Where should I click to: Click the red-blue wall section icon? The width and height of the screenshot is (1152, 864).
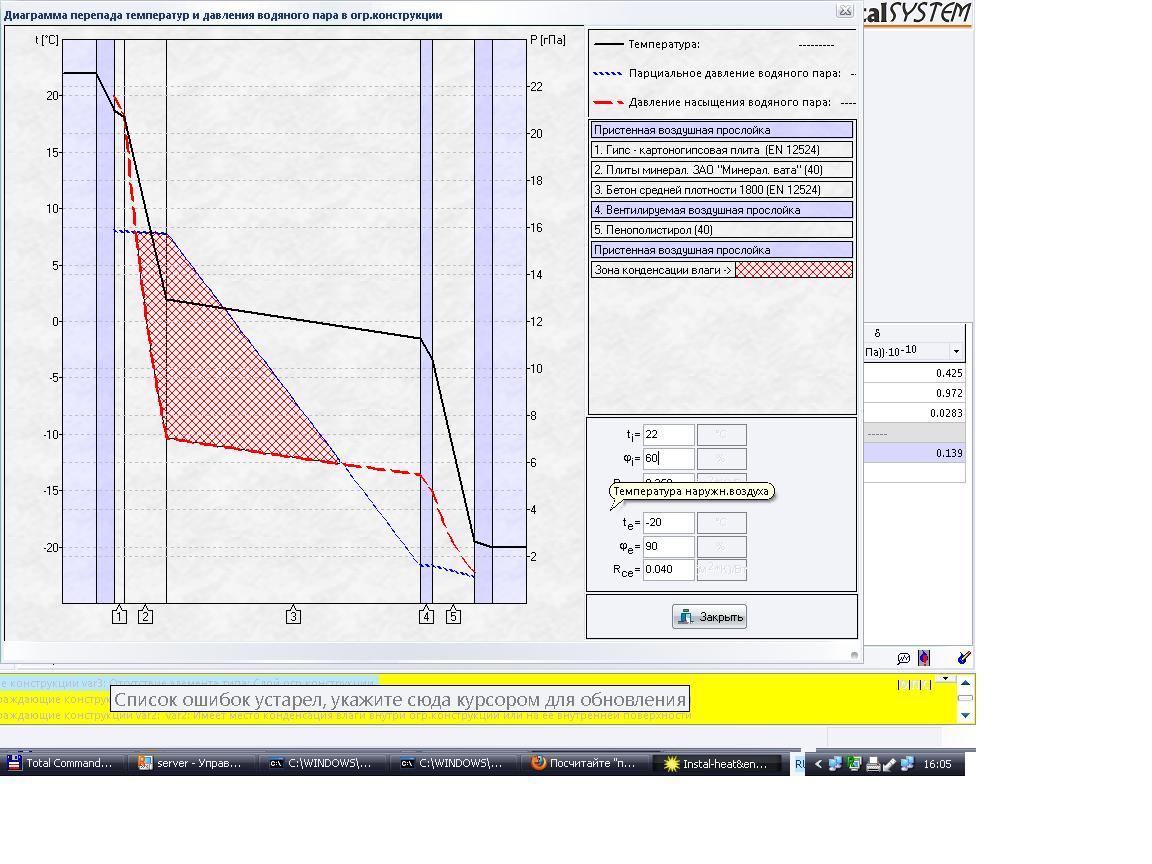pyautogui.click(x=924, y=658)
